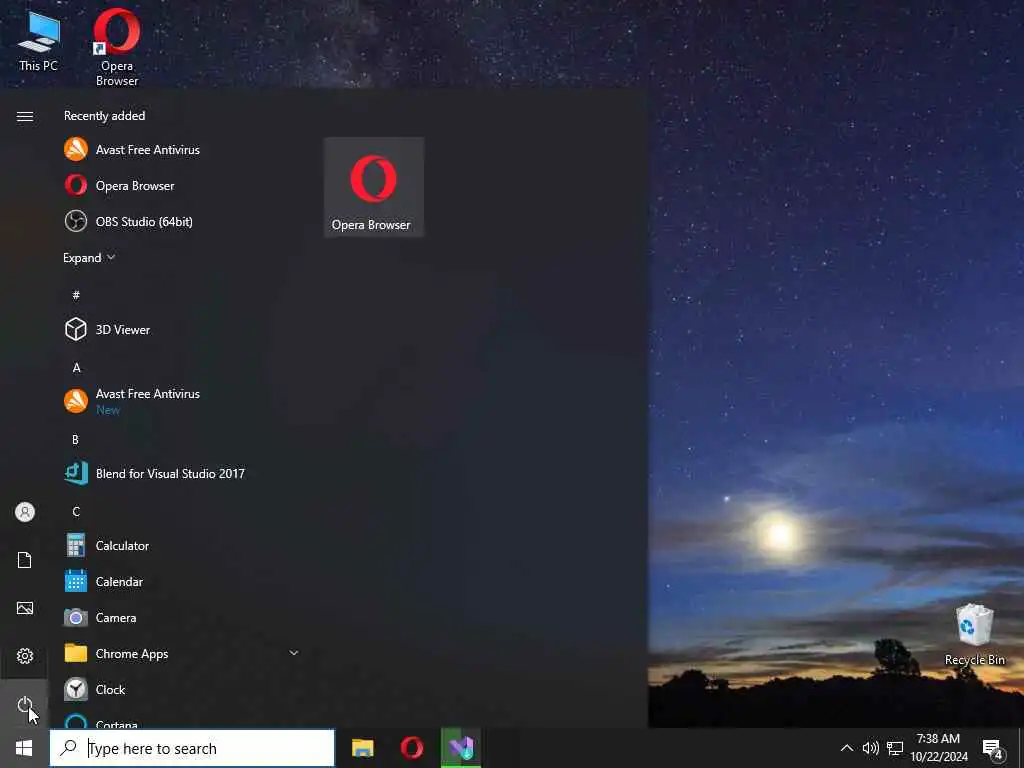Expand the Recently added list
This screenshot has height=768, width=1024.
click(x=89, y=258)
